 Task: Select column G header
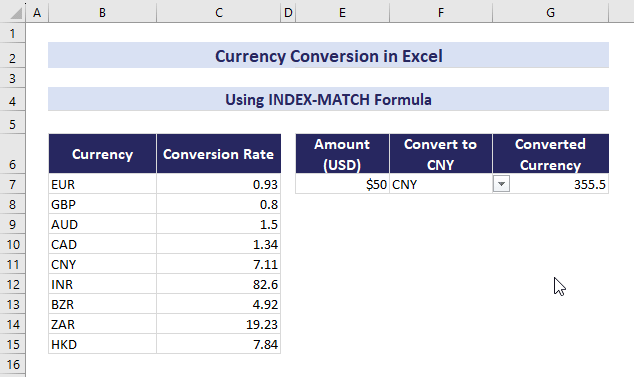(x=550, y=13)
